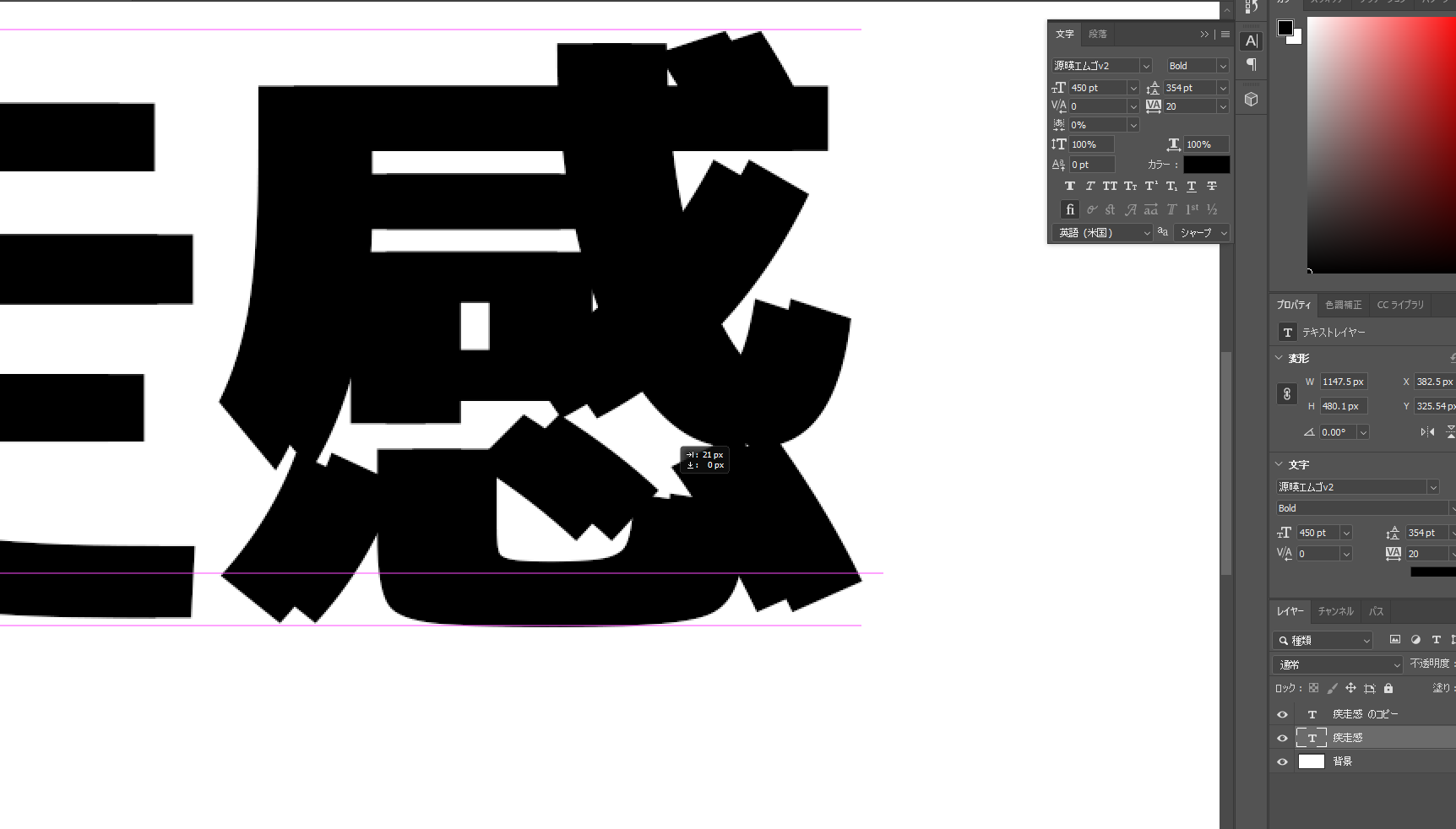The width and height of the screenshot is (1456, 829).
Task: Toggle standard ligatures fi button
Action: coord(1070,209)
